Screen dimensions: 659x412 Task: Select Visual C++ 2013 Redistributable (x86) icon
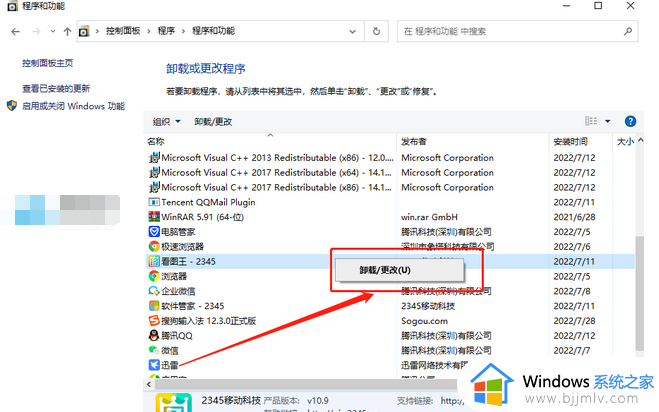(x=154, y=158)
